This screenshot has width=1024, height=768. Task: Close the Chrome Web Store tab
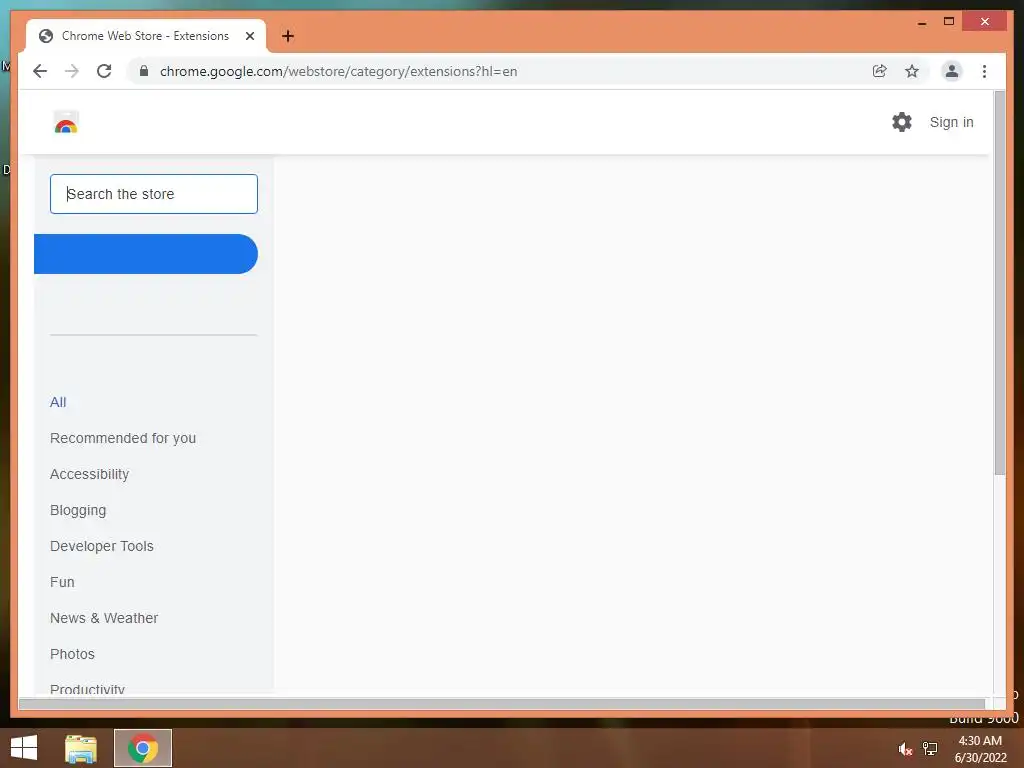[249, 36]
